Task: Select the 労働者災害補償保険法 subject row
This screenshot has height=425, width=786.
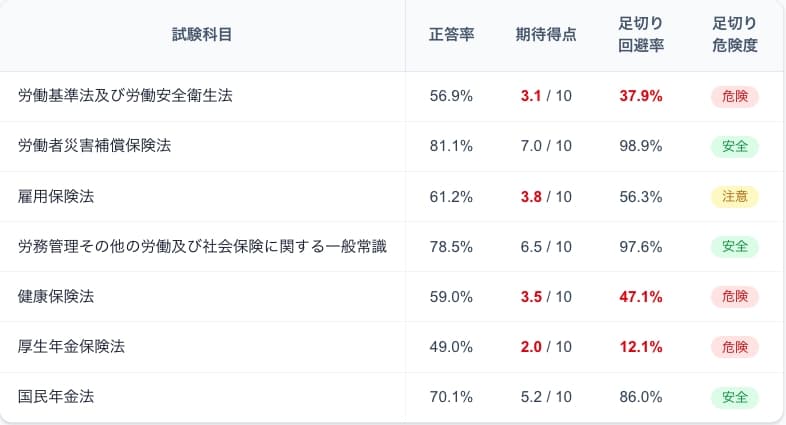Action: (x=95, y=146)
